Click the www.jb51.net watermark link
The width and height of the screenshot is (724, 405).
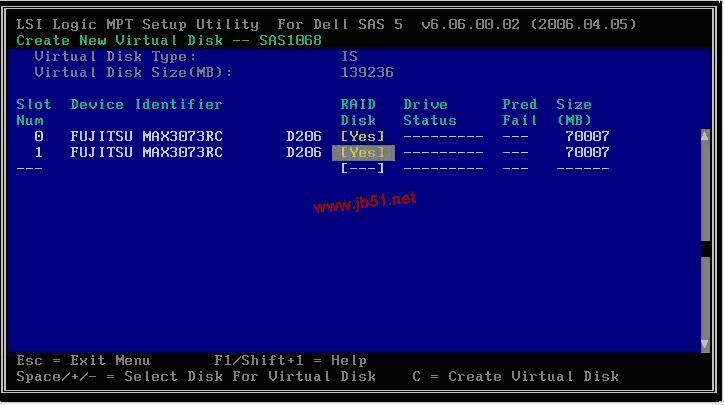tap(365, 202)
